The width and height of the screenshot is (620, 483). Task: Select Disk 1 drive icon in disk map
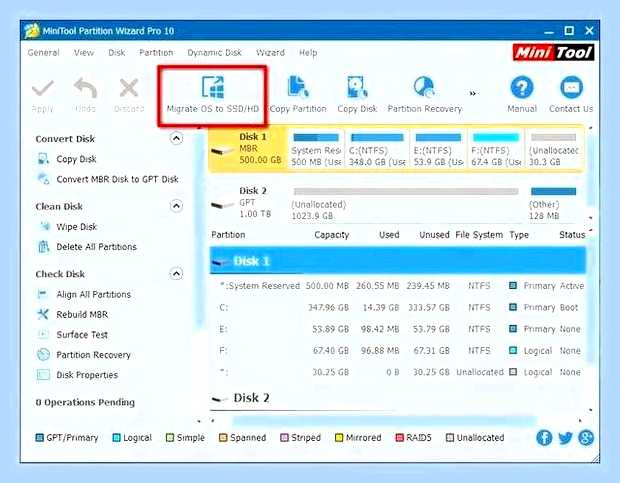[x=223, y=151]
